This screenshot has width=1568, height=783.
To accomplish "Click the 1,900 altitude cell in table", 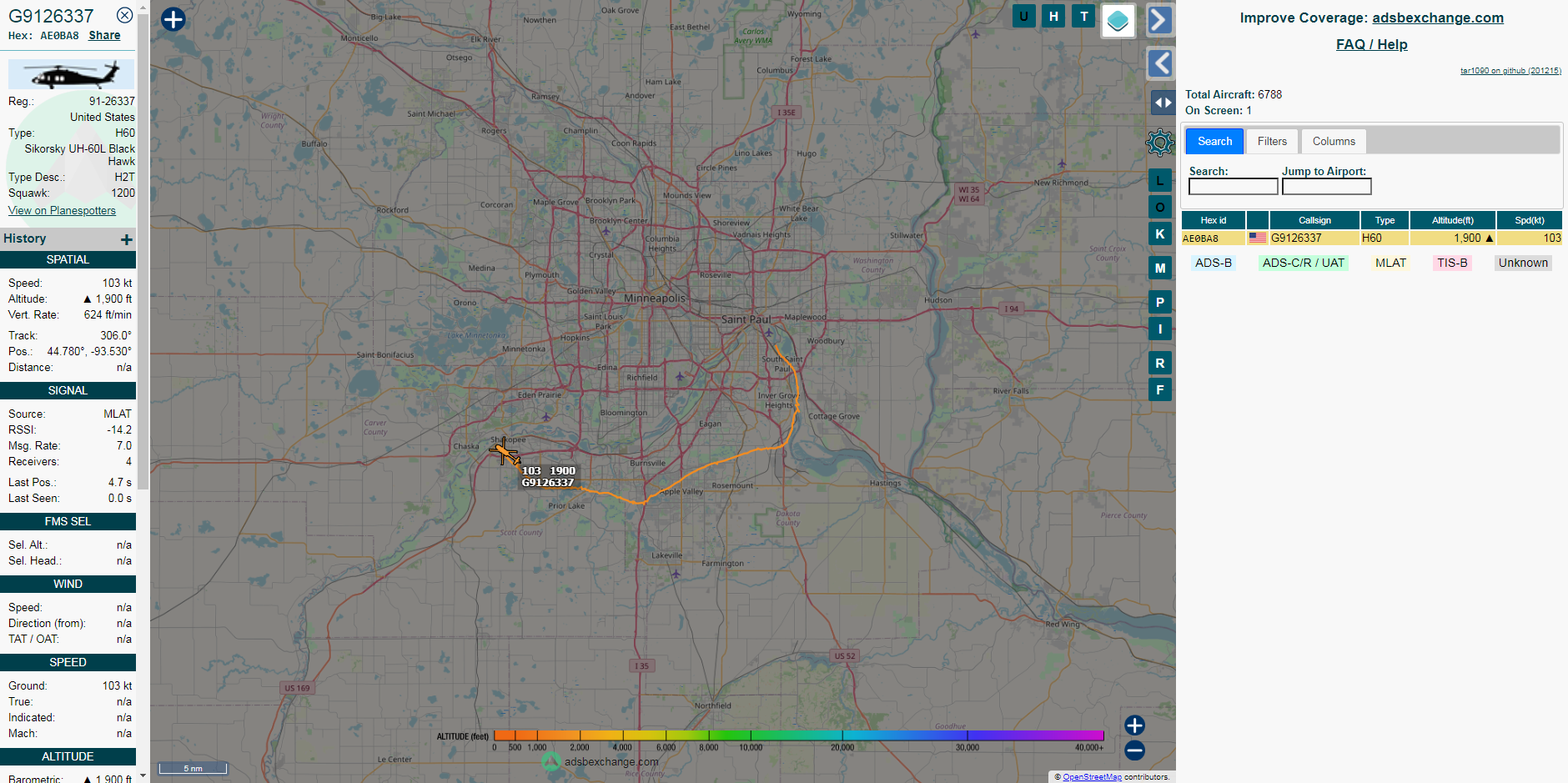I will point(1452,238).
